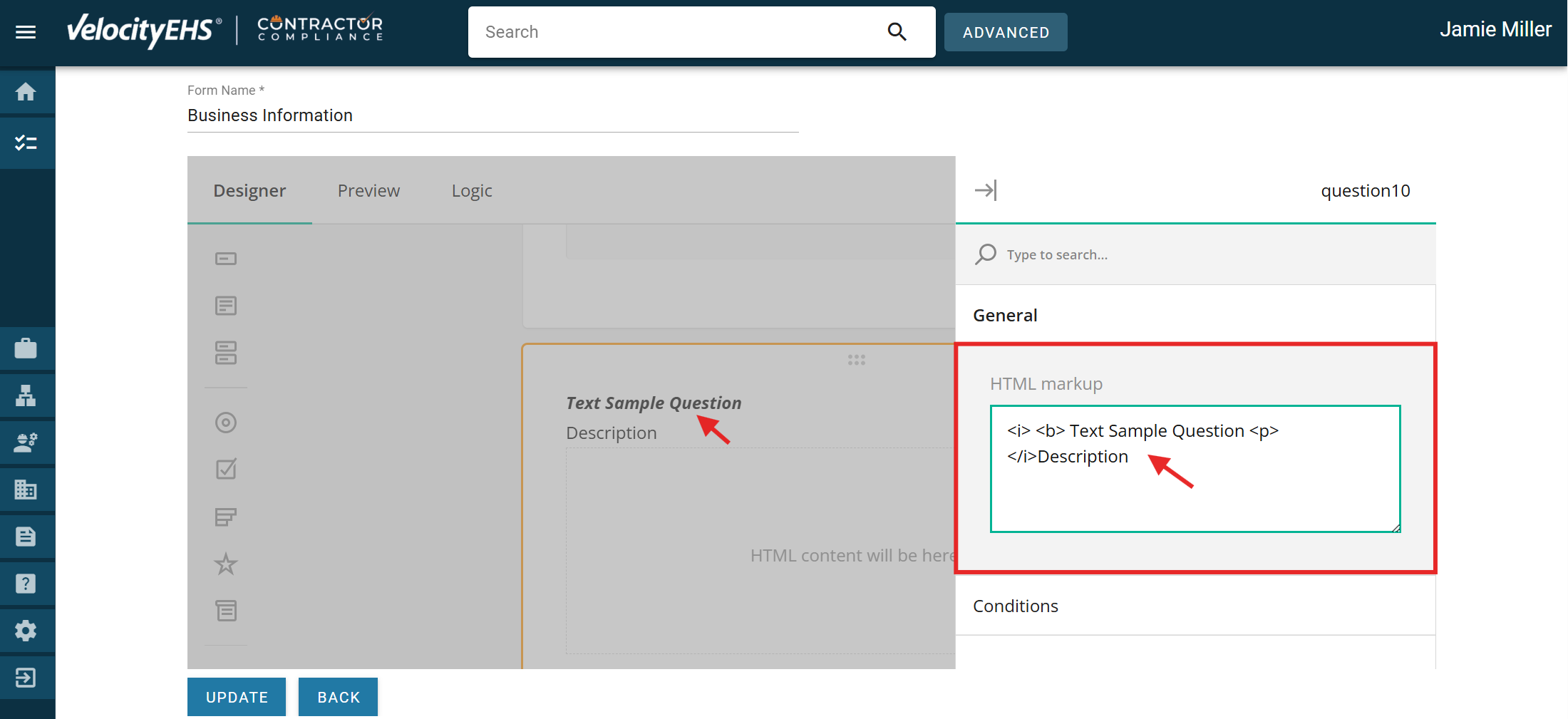1568x719 pixels.
Task: Click the organization hierarchy sidebar icon
Action: click(x=26, y=395)
